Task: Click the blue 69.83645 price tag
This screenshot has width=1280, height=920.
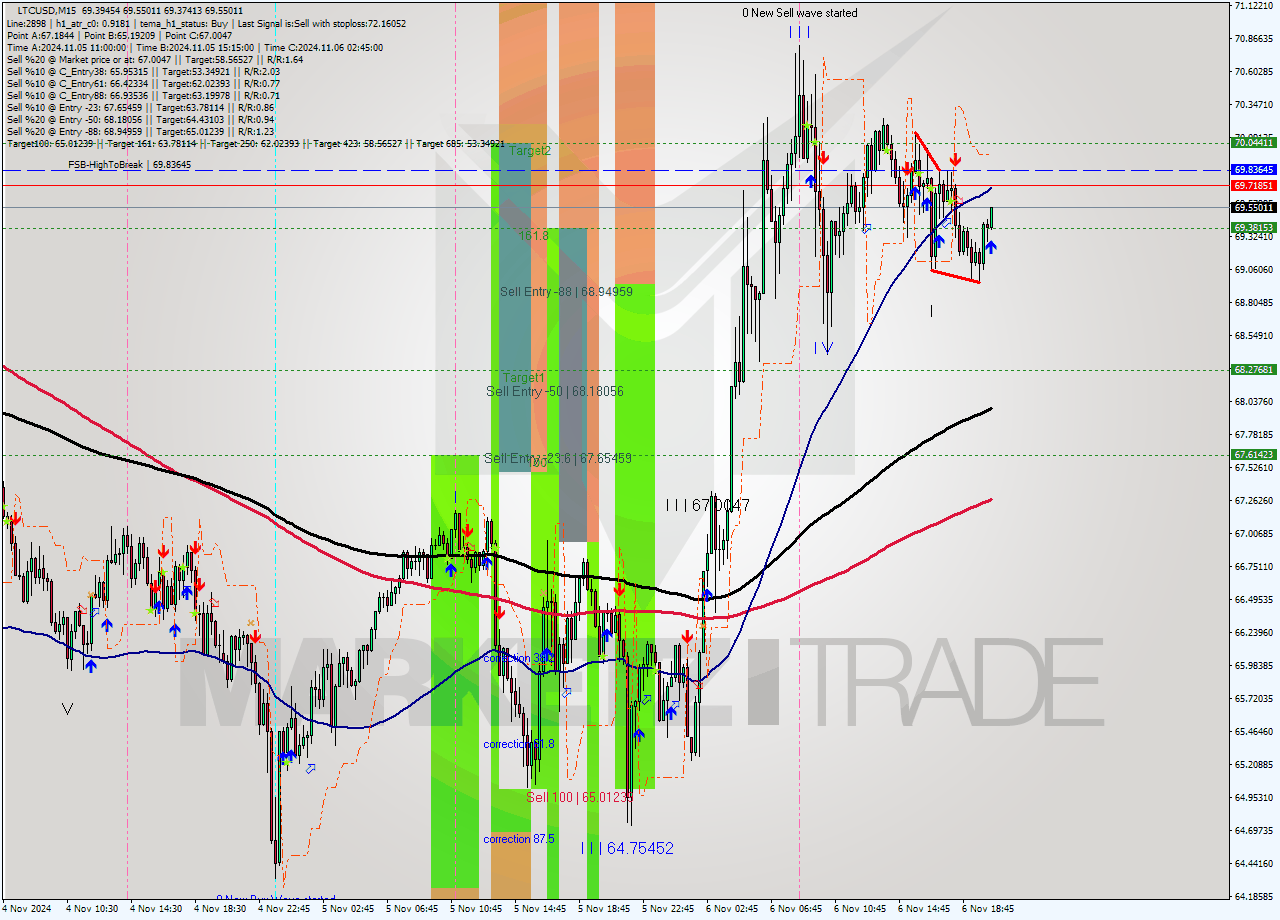Action: [x=1254, y=170]
